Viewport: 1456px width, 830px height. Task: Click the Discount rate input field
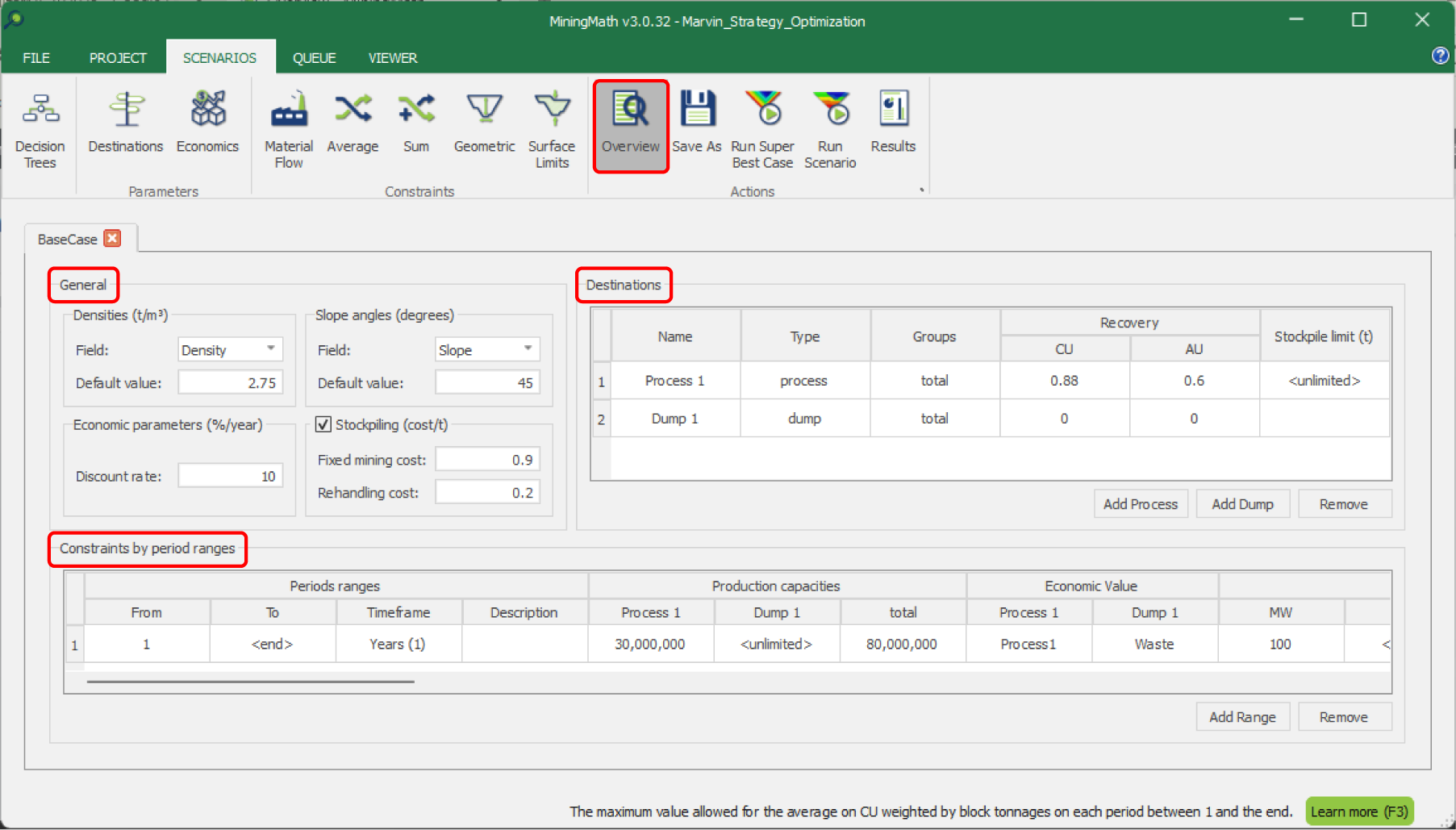(230, 476)
